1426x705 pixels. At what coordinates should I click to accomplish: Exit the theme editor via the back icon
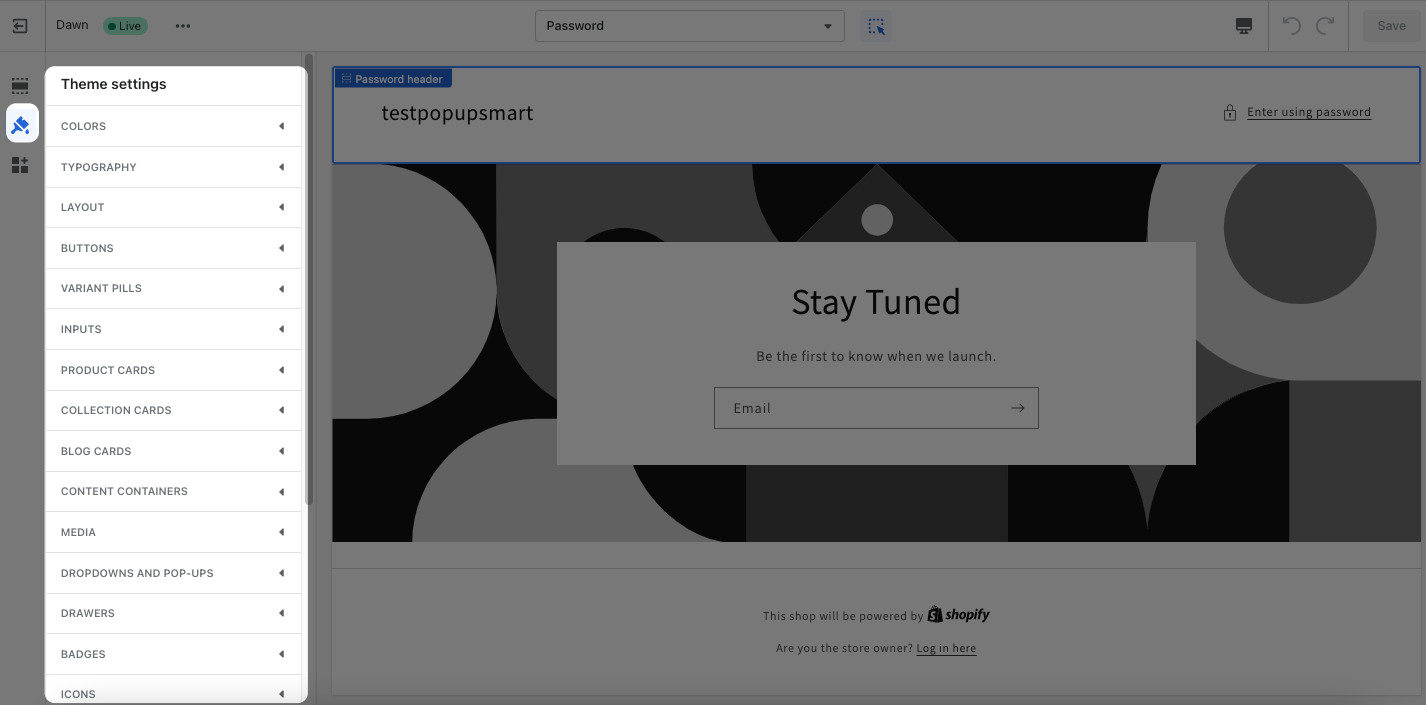point(21,25)
